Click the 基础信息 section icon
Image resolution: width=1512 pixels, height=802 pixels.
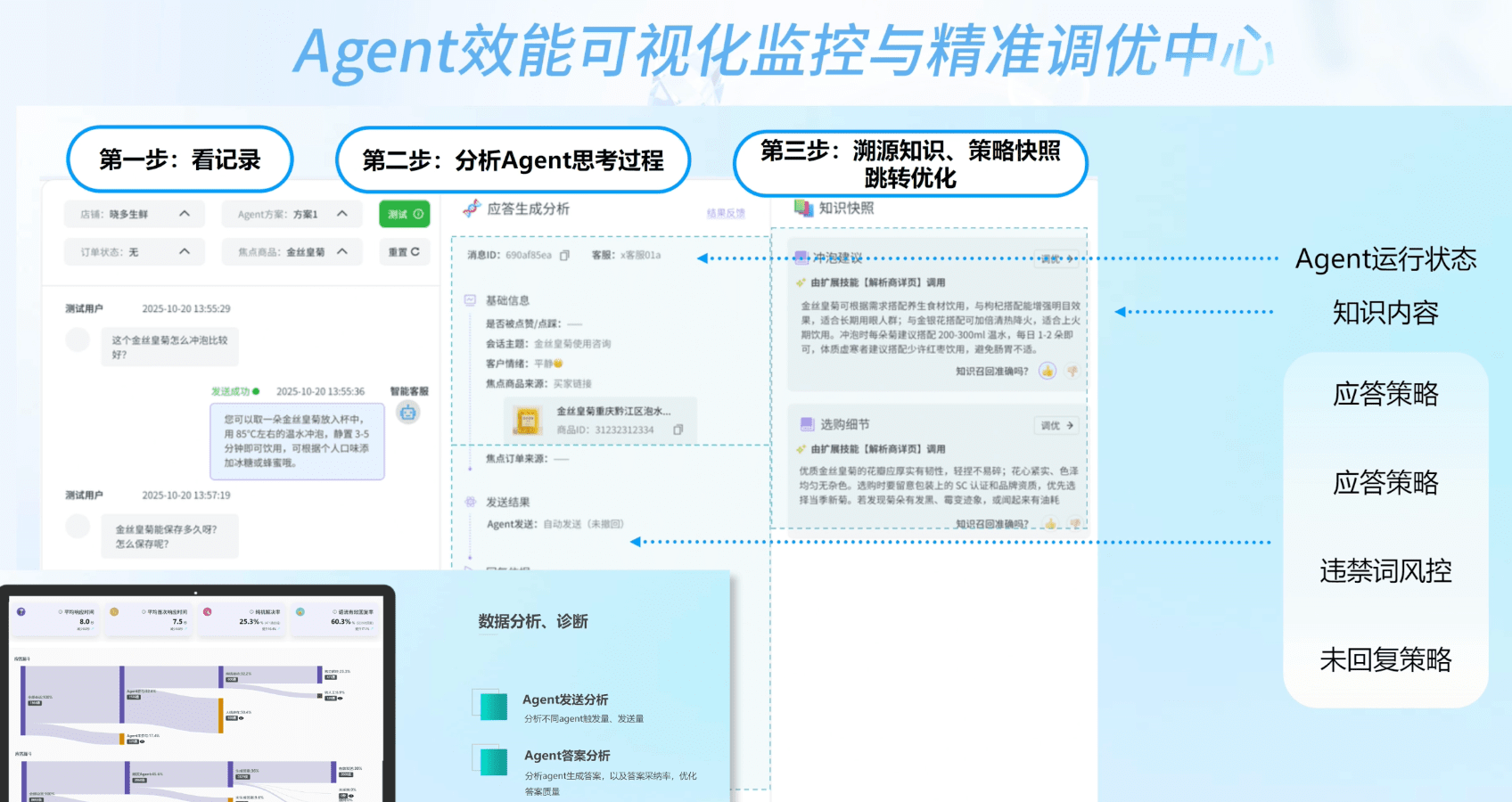(x=470, y=300)
